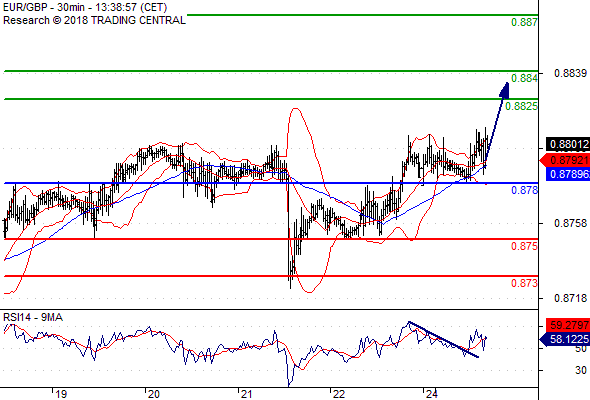
Task: Click the date 19 on time axis
Action: pos(61,394)
